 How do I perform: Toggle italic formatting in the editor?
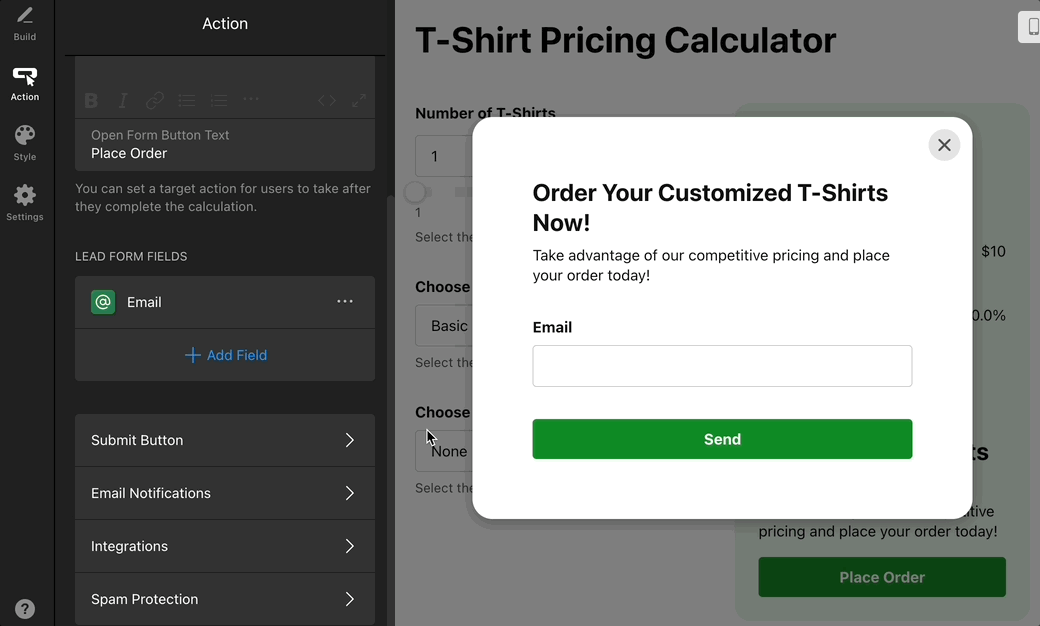(x=123, y=100)
